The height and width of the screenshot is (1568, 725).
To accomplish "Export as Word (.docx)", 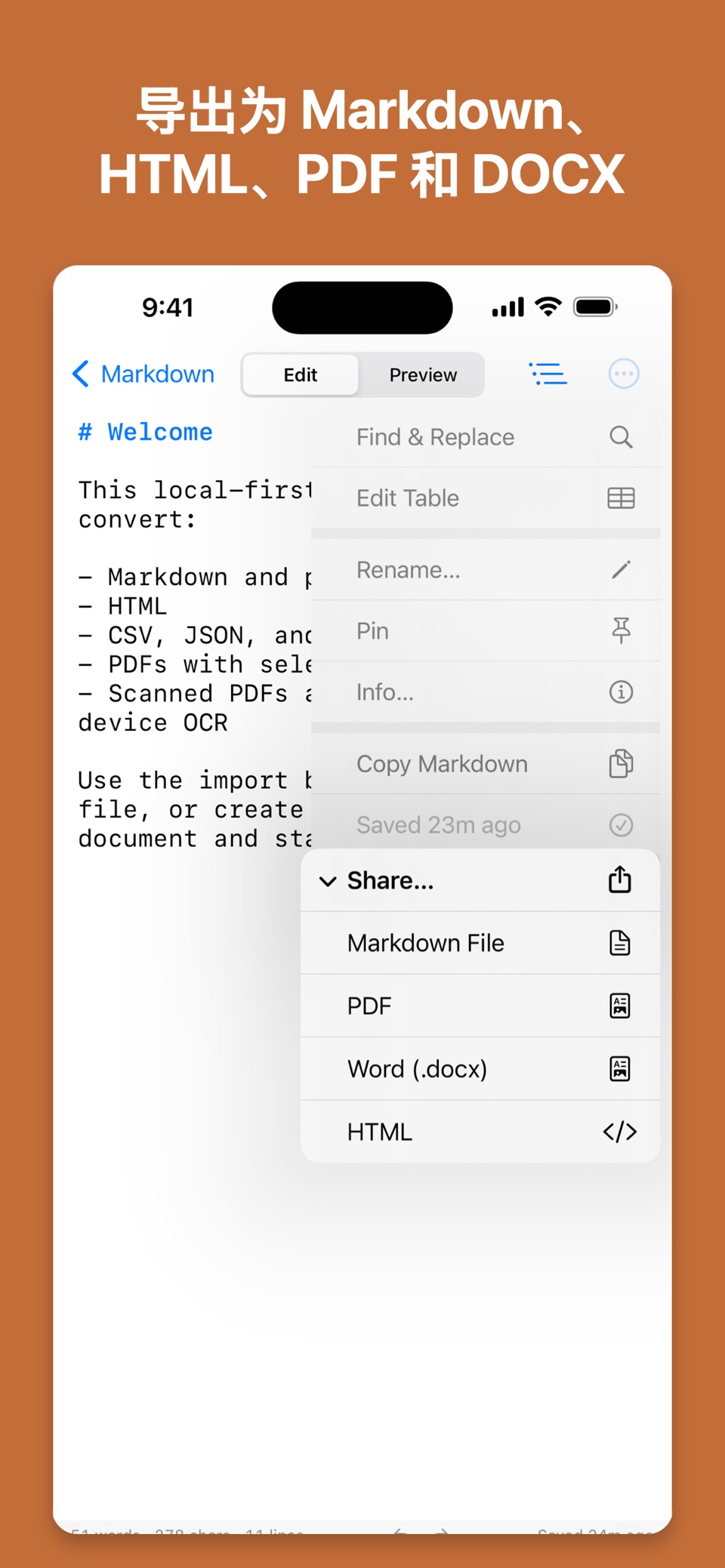I will 480,1069.
